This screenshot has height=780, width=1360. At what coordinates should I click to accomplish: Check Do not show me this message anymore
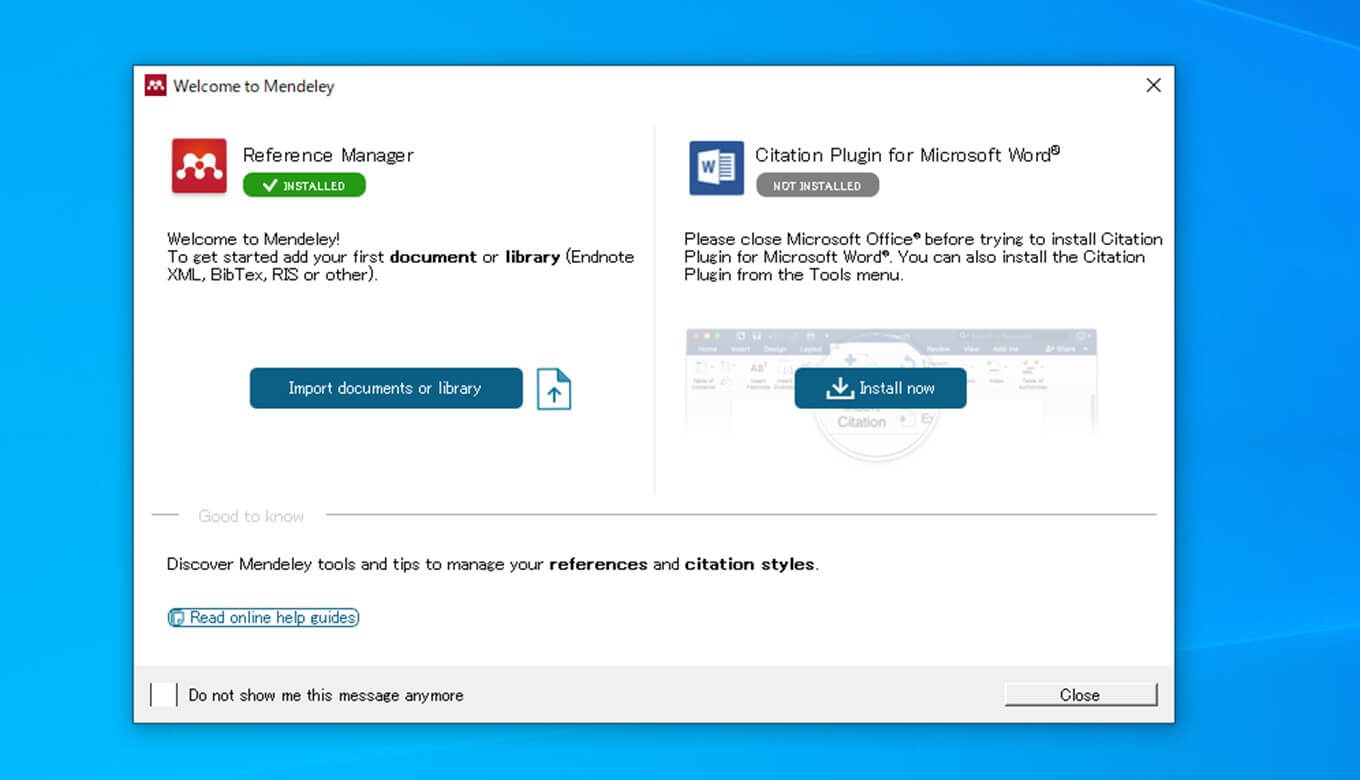click(163, 695)
